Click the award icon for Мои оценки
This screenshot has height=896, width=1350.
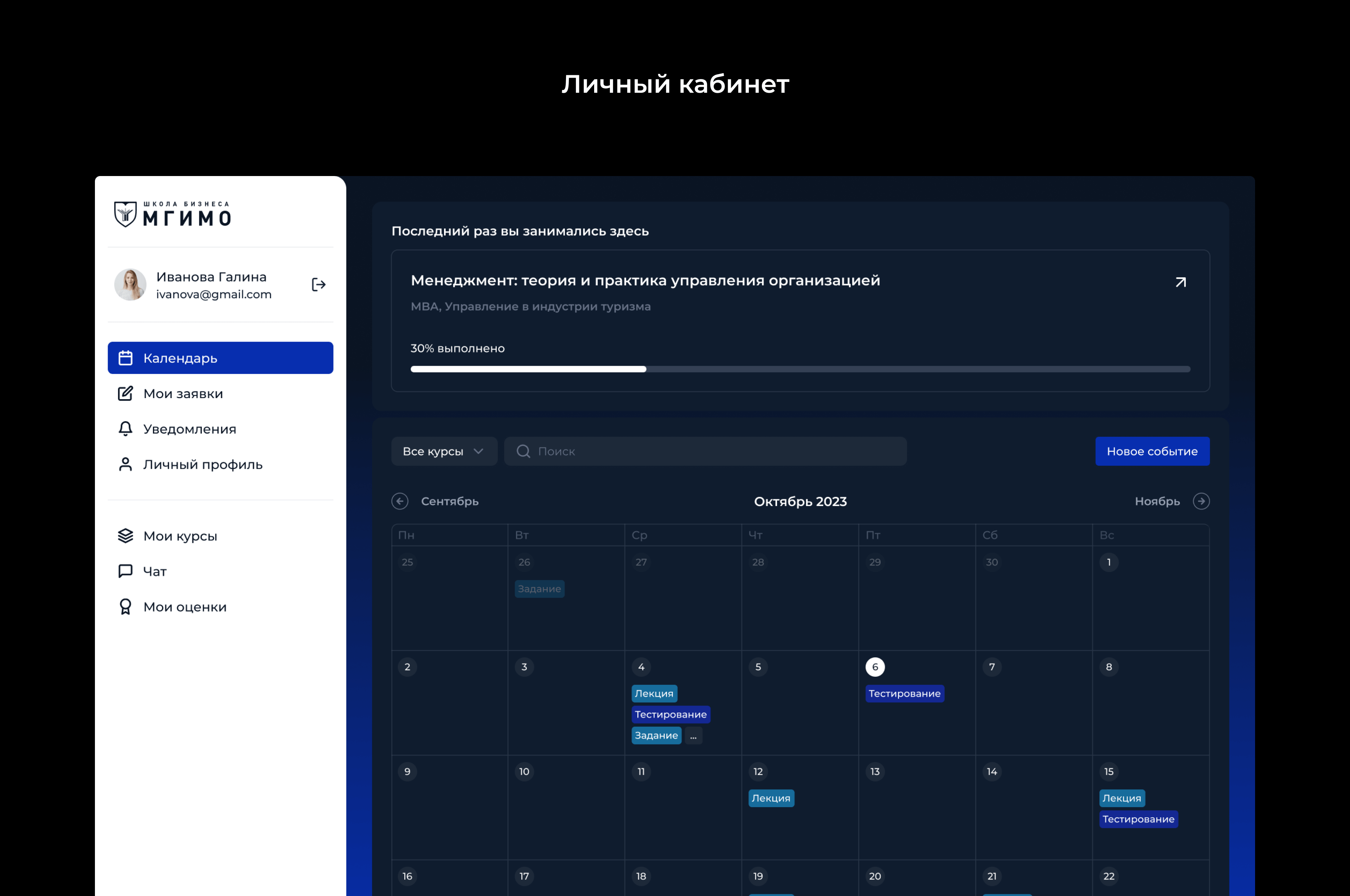(125, 606)
